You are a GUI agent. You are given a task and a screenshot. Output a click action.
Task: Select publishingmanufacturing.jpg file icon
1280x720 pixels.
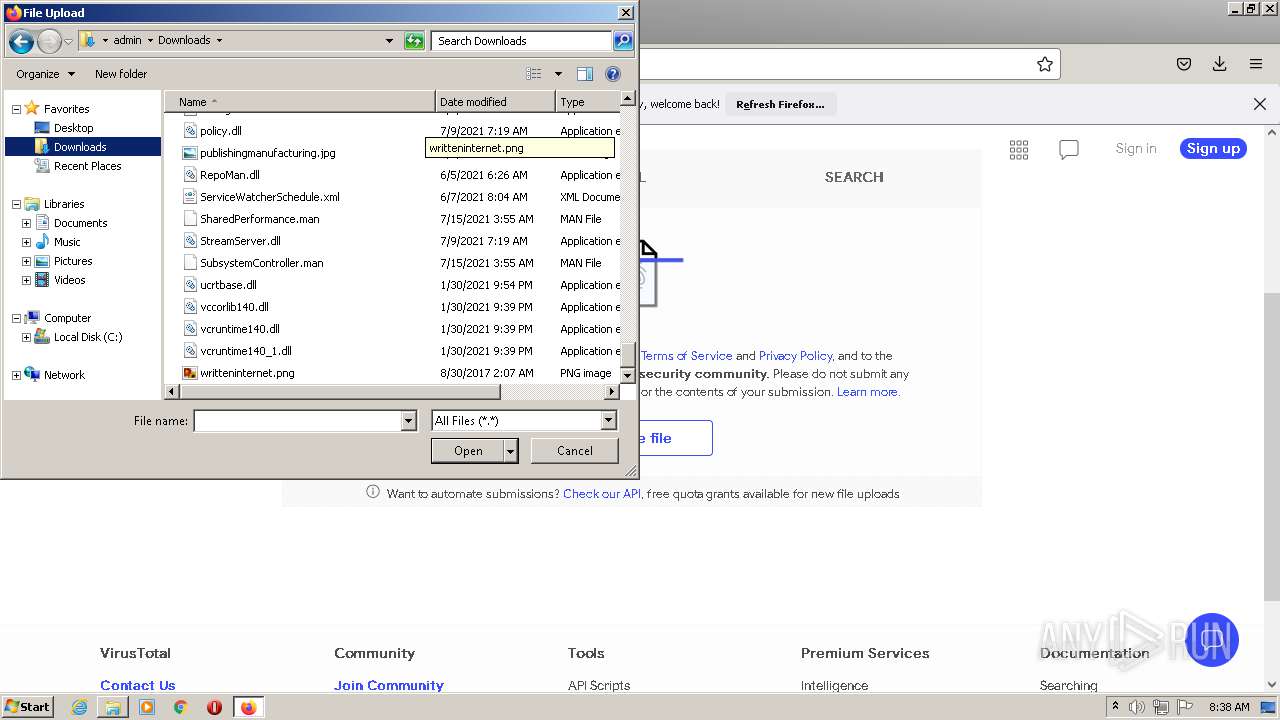(x=191, y=153)
